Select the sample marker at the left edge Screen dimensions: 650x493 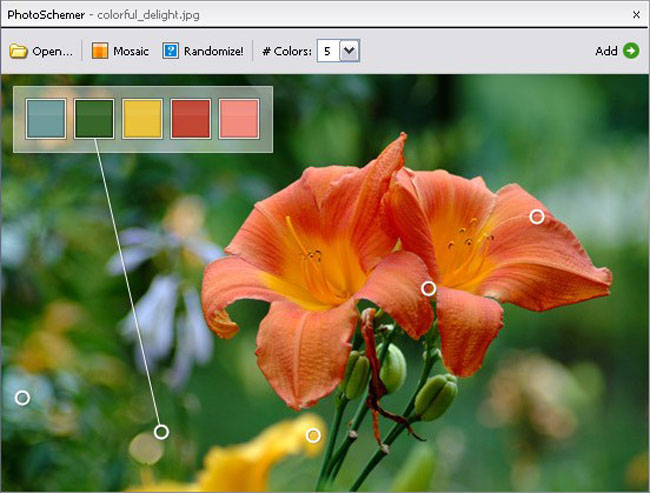(x=22, y=397)
